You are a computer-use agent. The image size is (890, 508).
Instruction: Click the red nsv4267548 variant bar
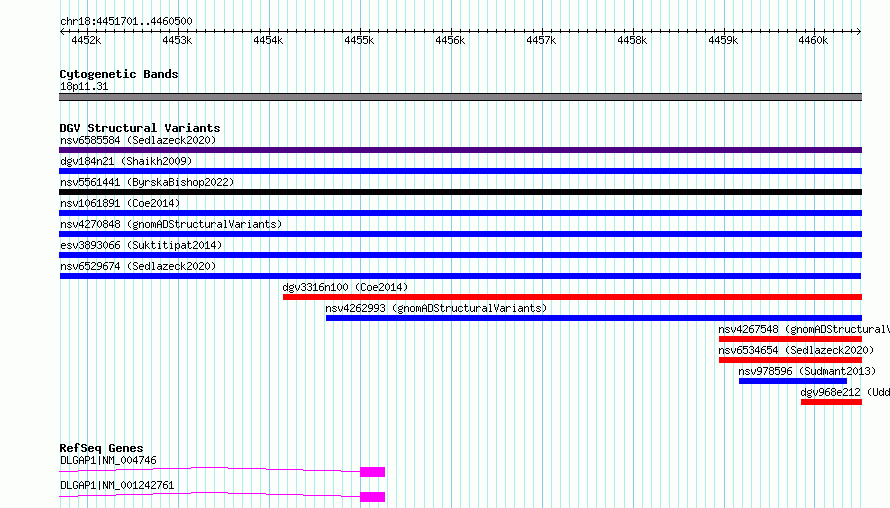coord(790,339)
